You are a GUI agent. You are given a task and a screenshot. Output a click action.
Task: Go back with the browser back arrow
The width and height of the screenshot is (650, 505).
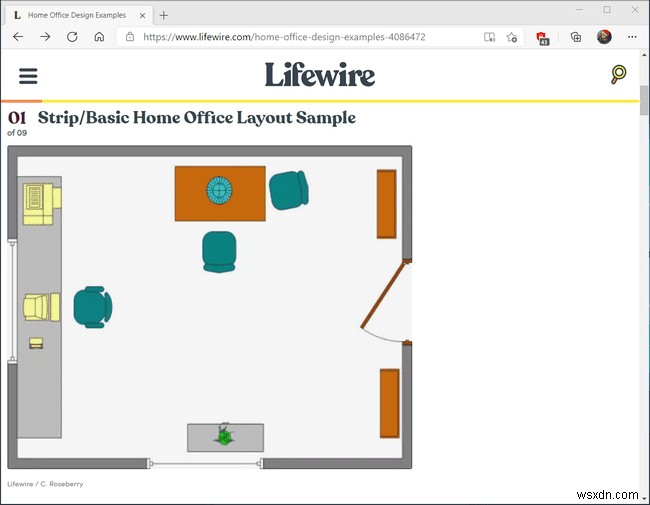click(18, 37)
